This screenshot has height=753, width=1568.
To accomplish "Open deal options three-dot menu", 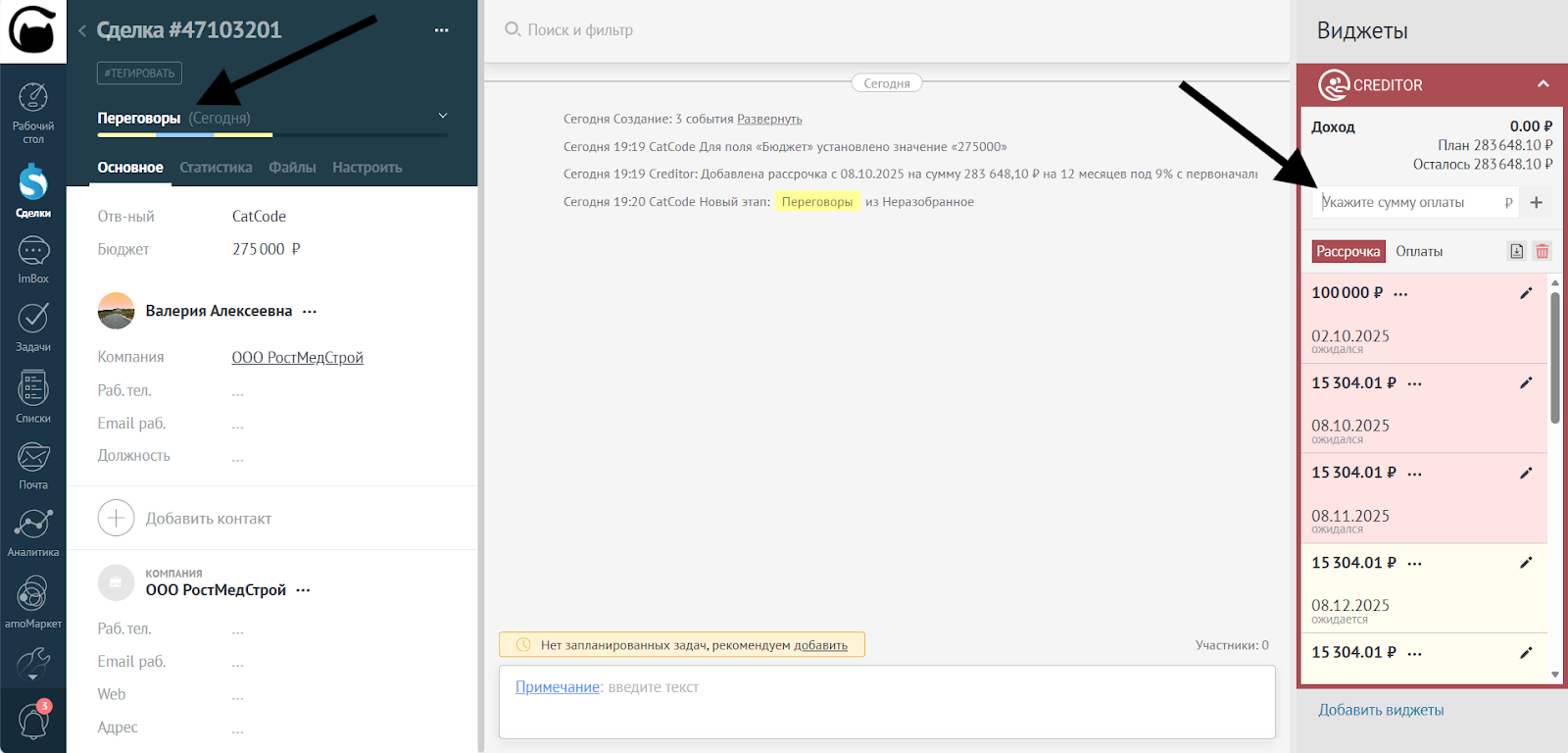I will pyautogui.click(x=442, y=30).
